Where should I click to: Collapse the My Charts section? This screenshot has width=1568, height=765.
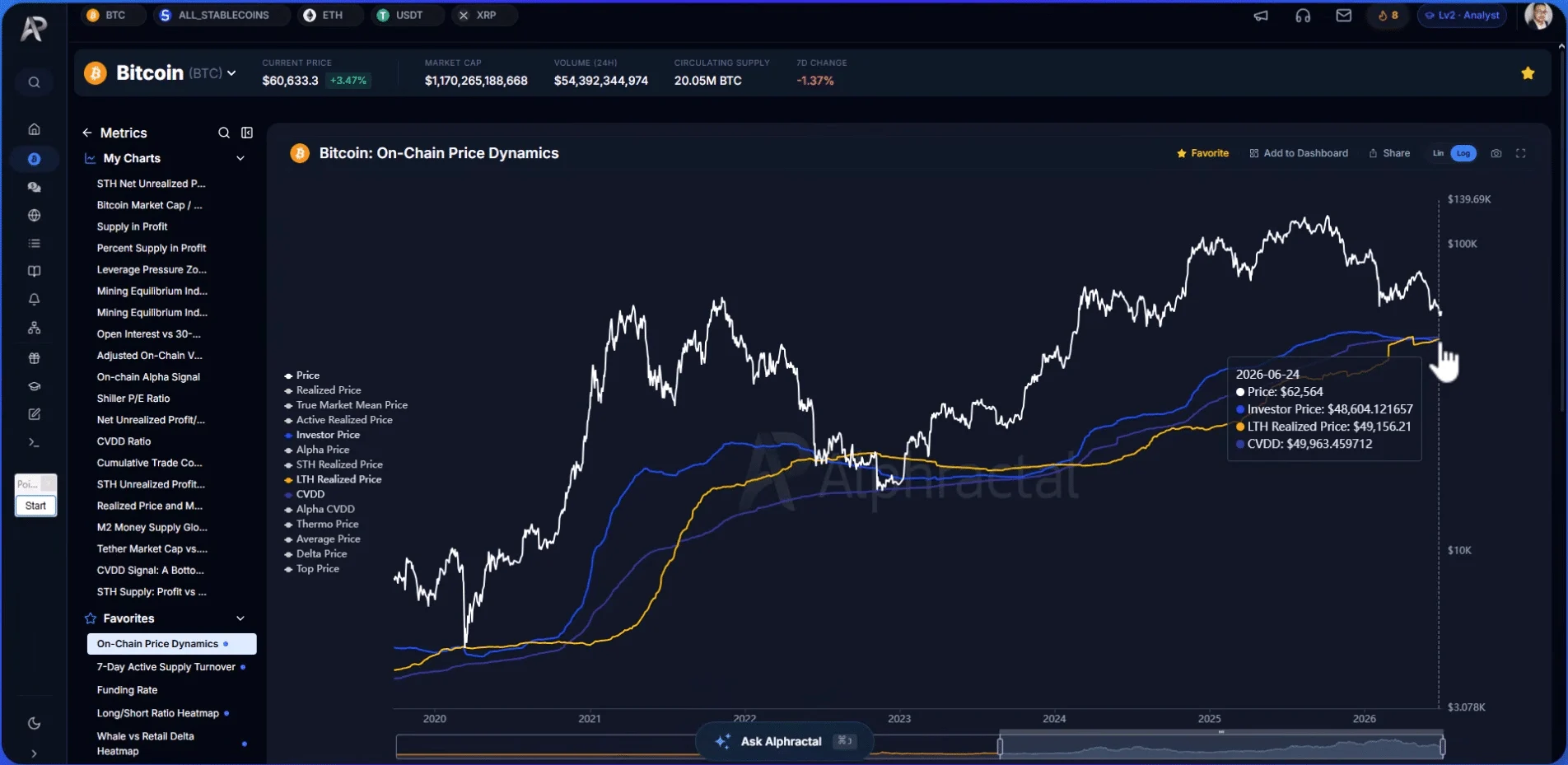(x=240, y=158)
